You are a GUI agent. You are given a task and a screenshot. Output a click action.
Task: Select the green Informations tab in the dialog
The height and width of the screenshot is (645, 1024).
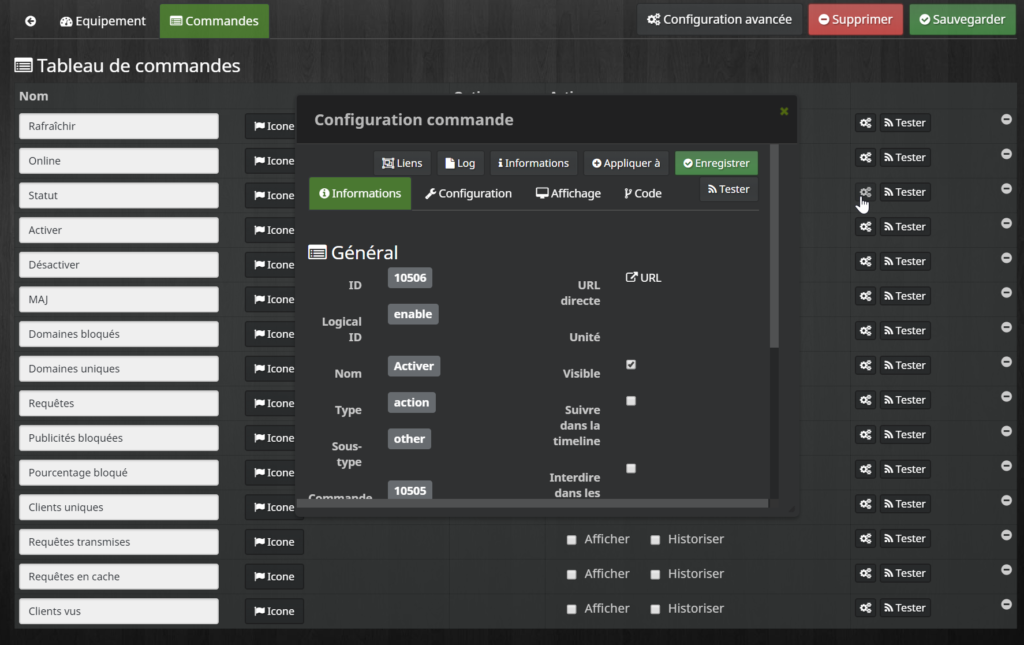[x=360, y=193]
